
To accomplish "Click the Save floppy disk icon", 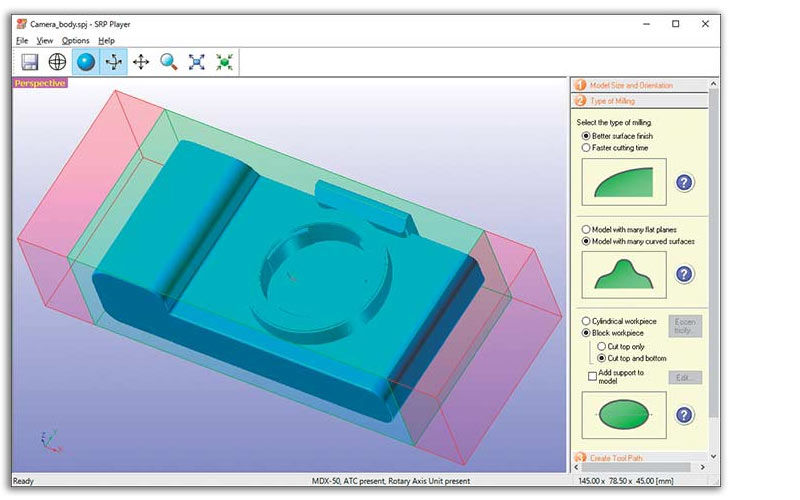I will 29,62.
